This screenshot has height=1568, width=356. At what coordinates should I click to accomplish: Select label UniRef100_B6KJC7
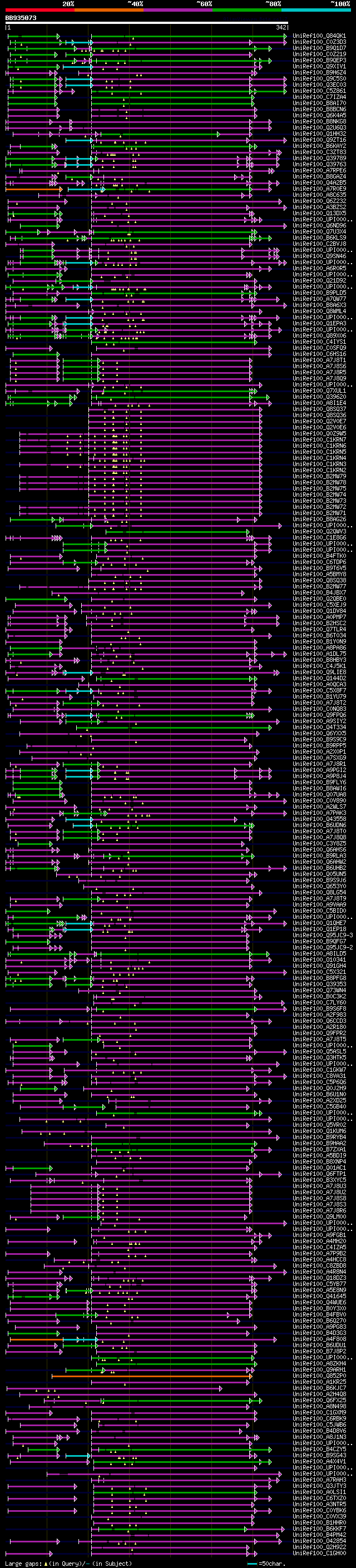(x=319, y=1388)
